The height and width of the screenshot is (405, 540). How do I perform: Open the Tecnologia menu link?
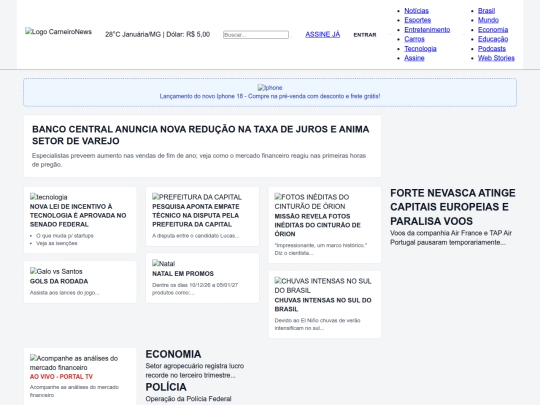click(420, 49)
